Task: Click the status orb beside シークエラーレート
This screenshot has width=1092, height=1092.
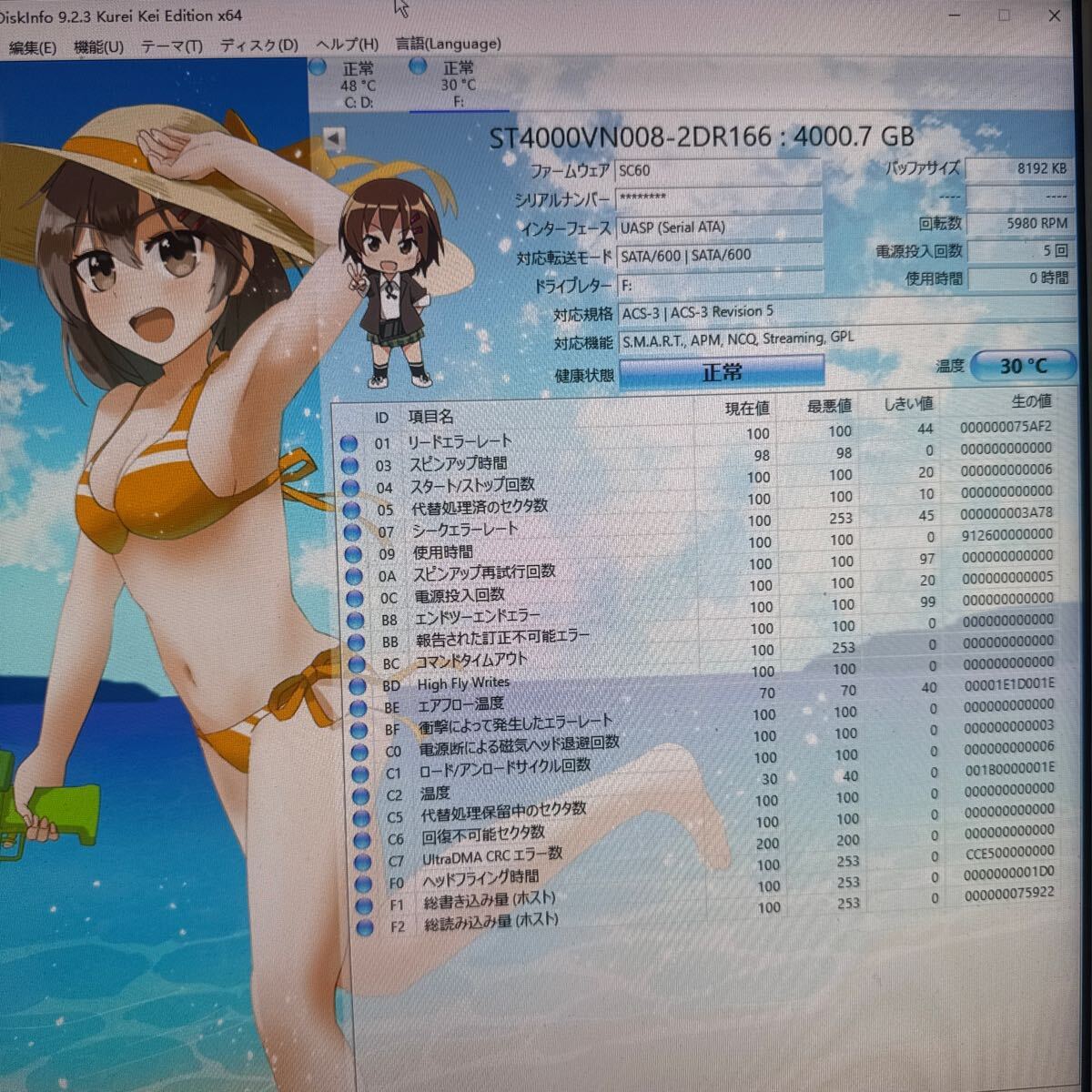Action: click(x=353, y=531)
